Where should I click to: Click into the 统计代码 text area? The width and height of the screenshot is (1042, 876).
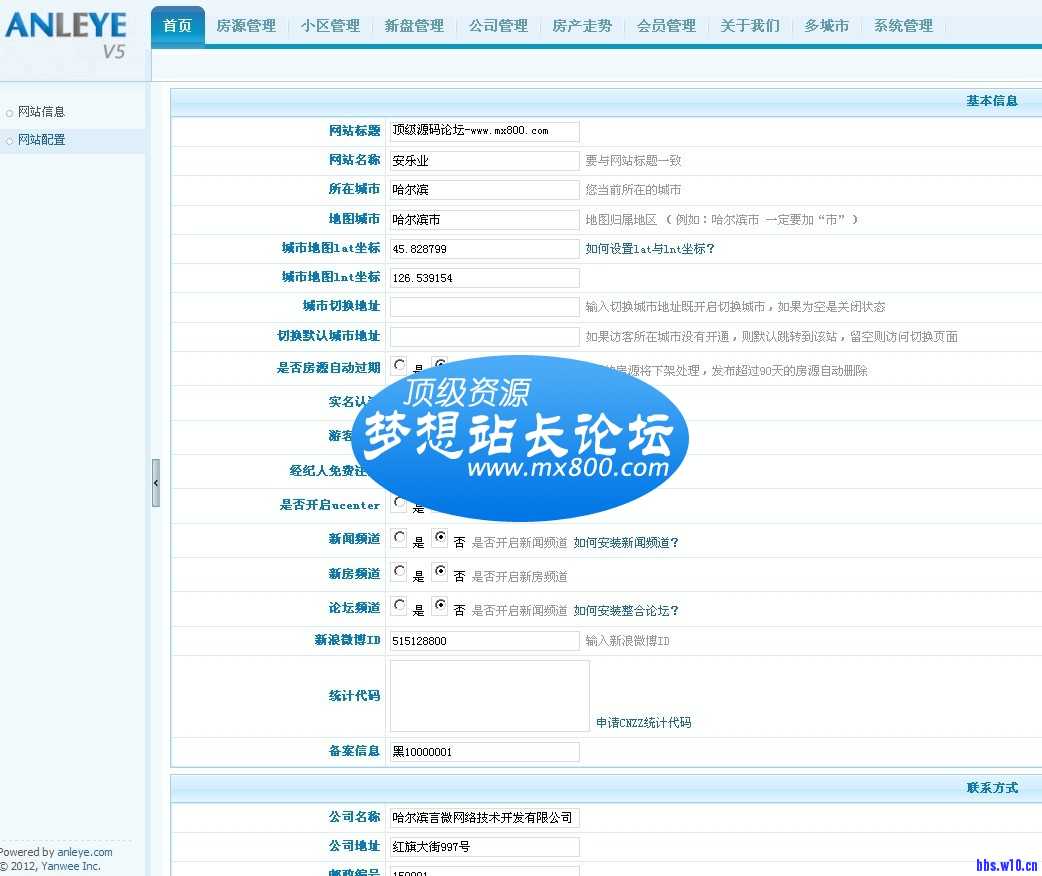click(x=489, y=696)
